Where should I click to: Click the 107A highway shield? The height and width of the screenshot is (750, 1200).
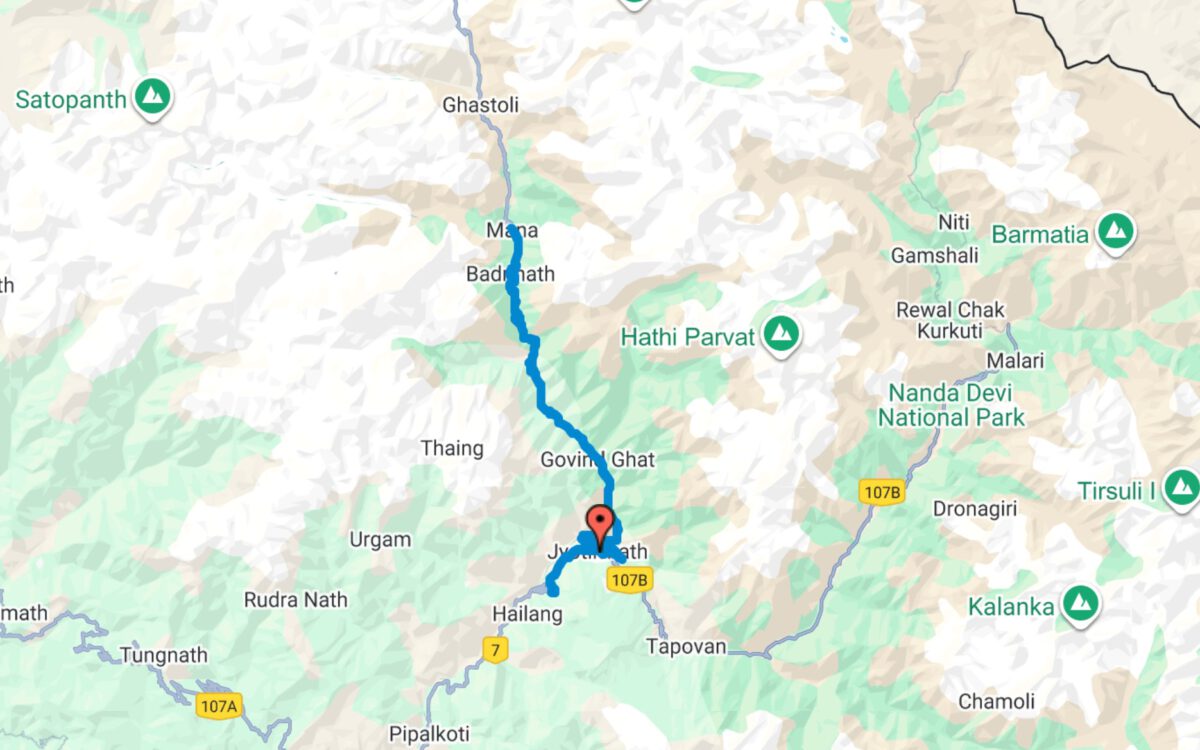pyautogui.click(x=219, y=707)
